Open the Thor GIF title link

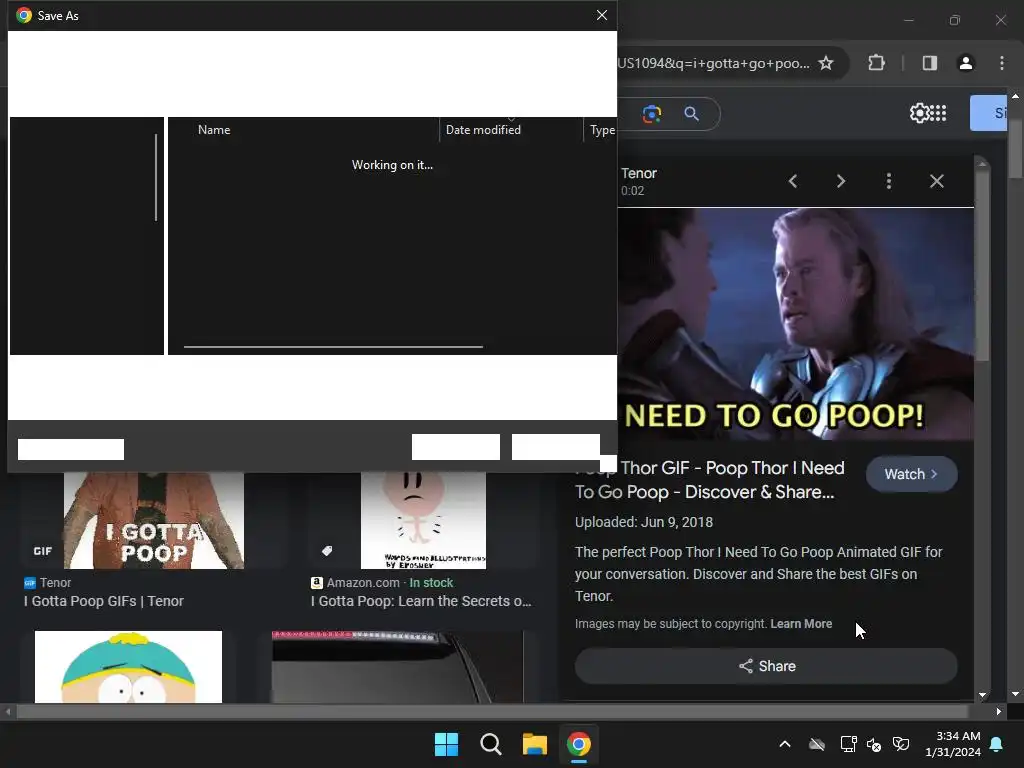[710, 480]
